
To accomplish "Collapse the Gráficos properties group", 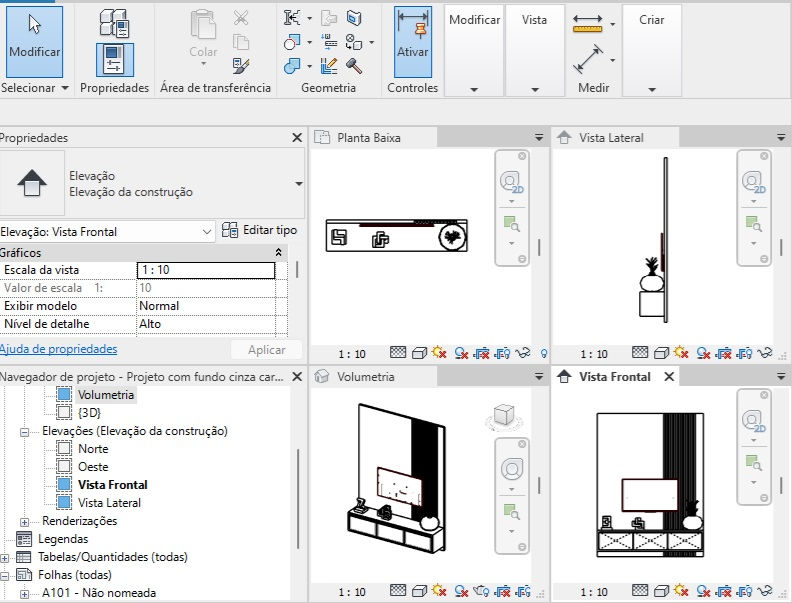I will tap(278, 252).
